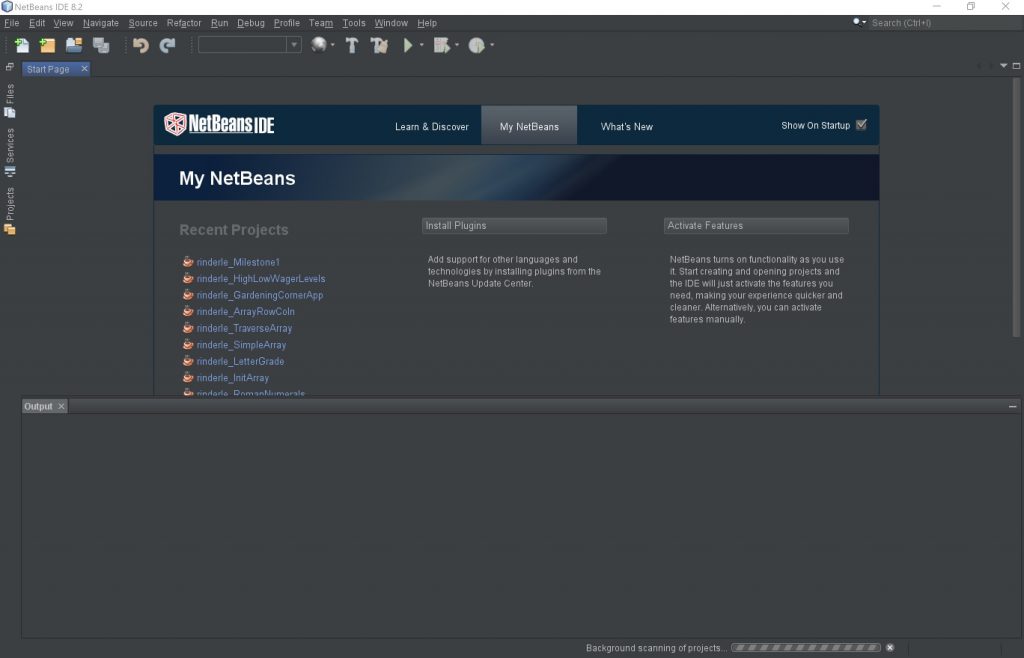
Task: Open the Refactor menu
Action: tap(184, 23)
